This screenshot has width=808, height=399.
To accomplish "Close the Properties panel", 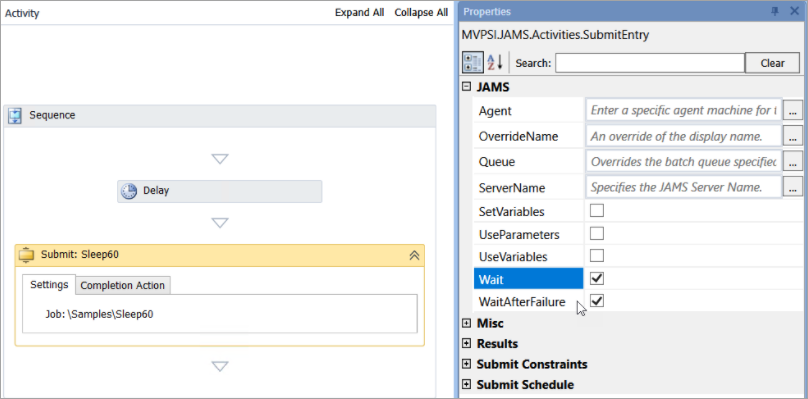I will [x=794, y=11].
